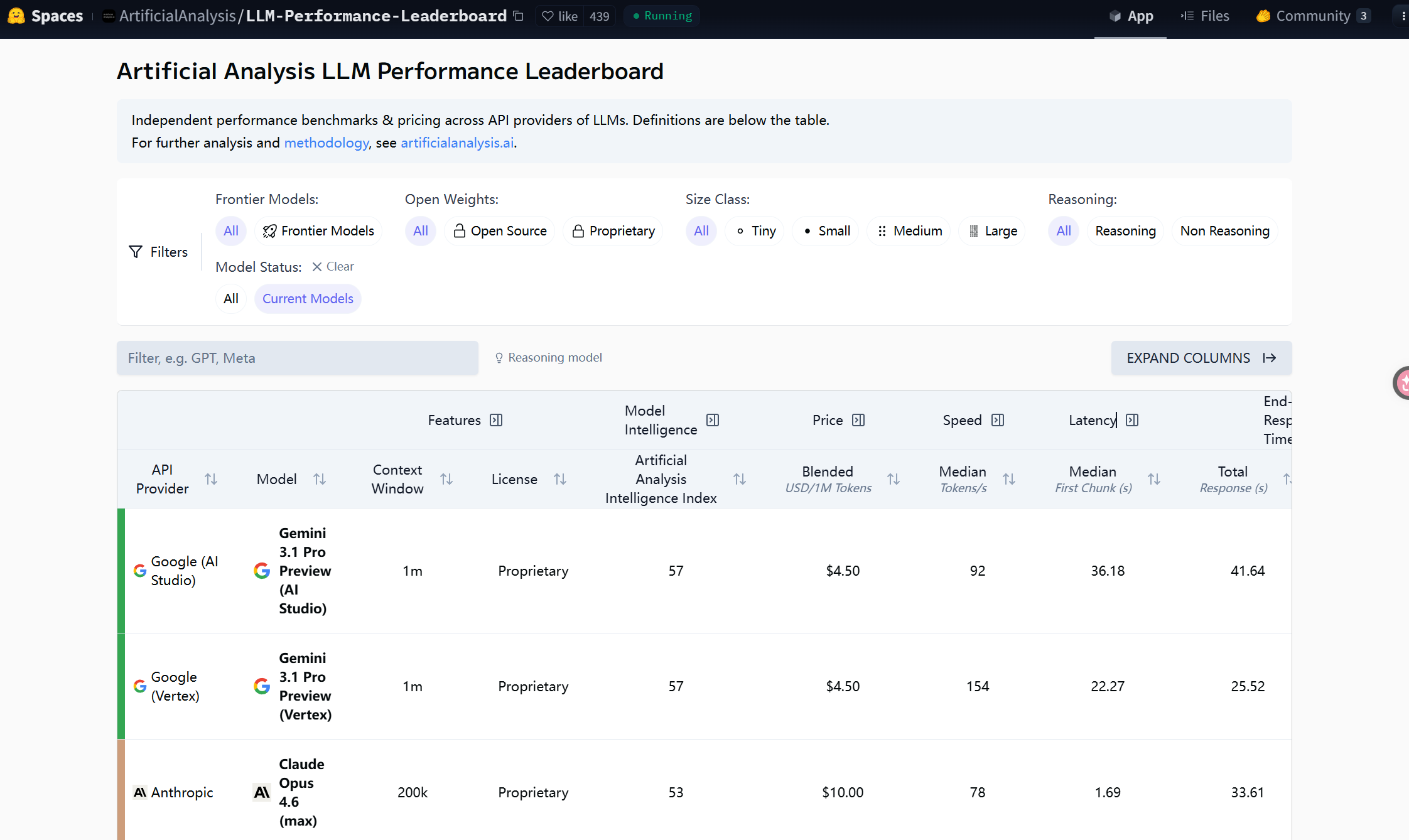Clear the Model Status filter

333,266
